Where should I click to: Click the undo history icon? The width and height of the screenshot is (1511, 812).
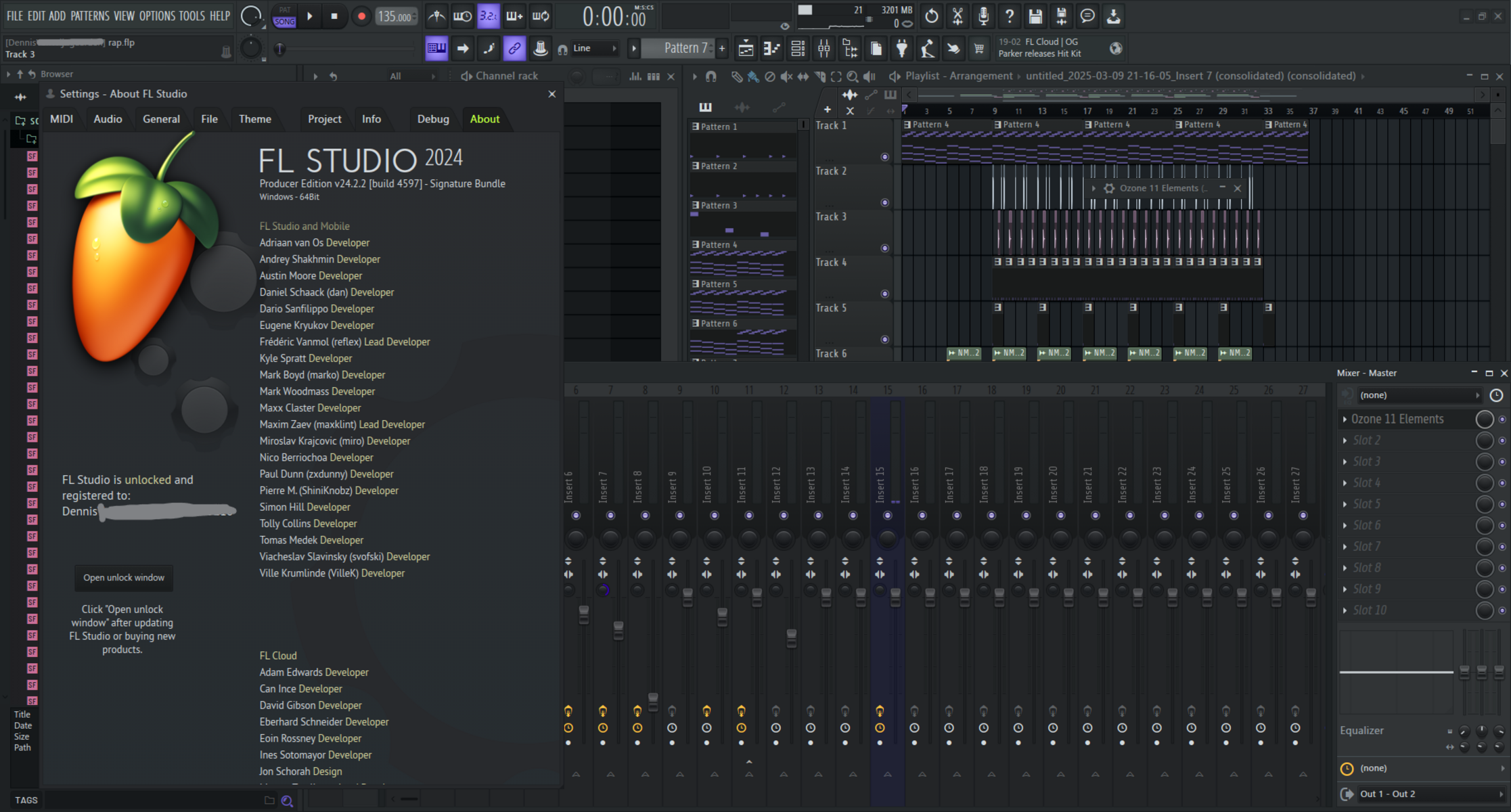click(x=932, y=16)
